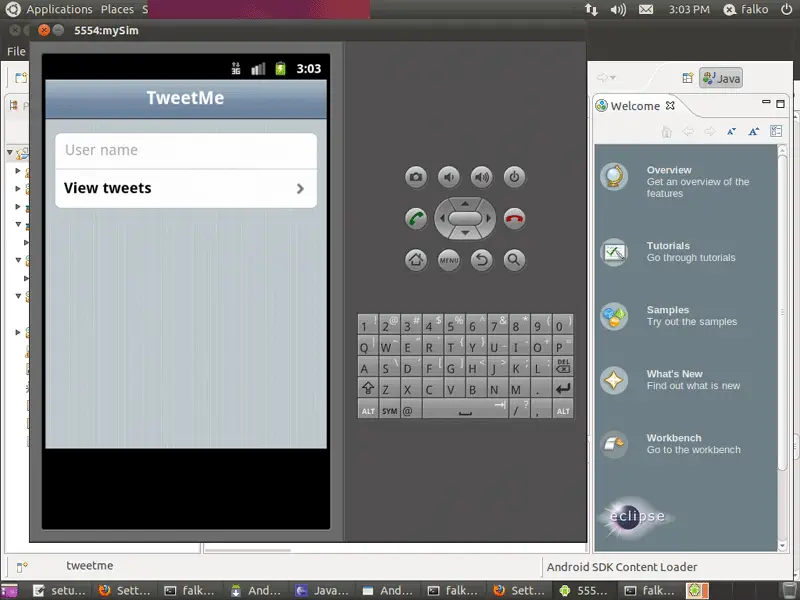Raise the emulator volume with volume-up button
This screenshot has width=800, height=600.
pos(481,177)
